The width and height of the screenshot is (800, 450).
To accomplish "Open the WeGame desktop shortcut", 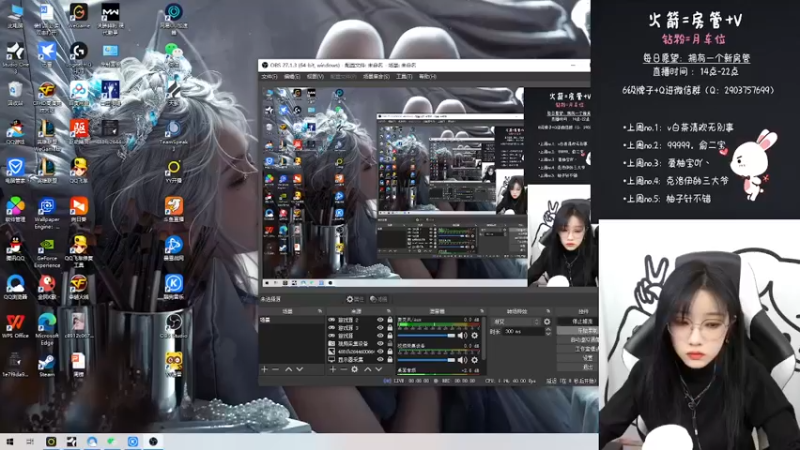I will (79, 14).
